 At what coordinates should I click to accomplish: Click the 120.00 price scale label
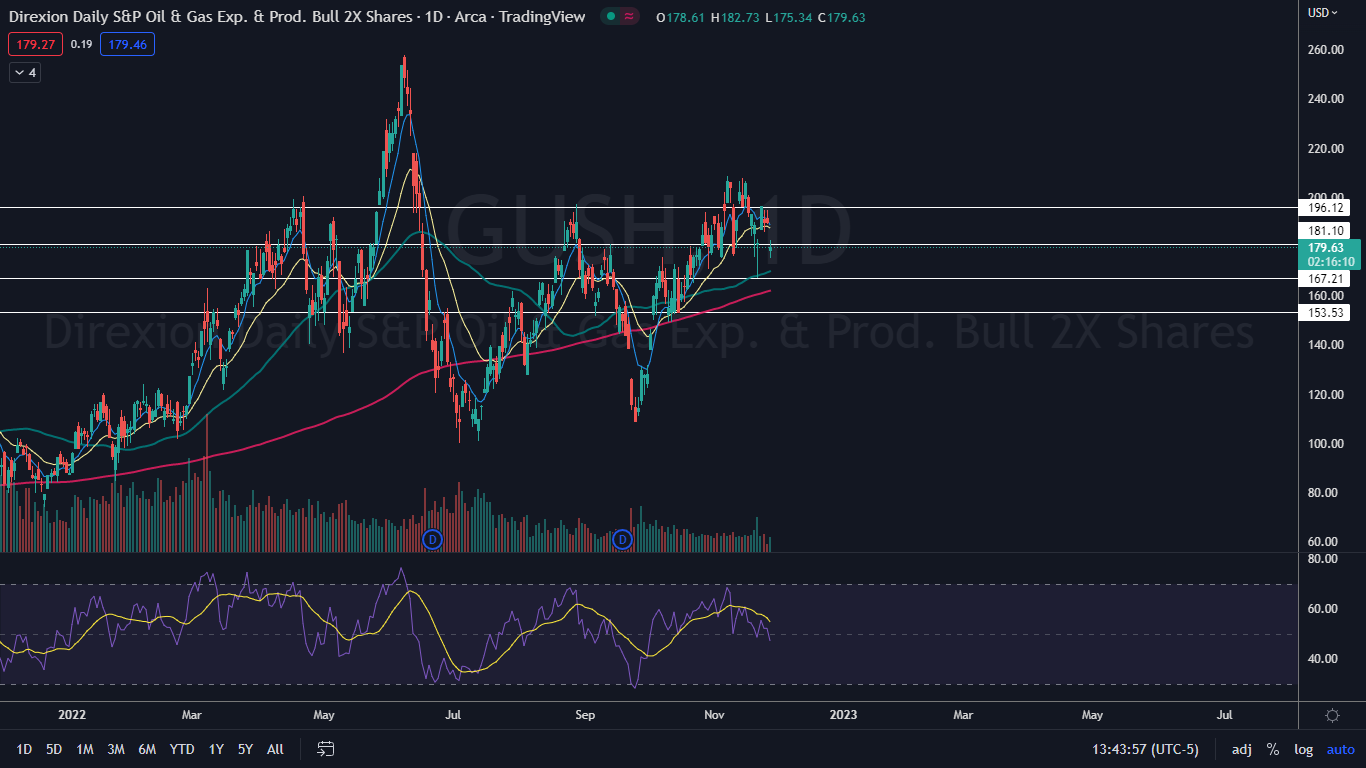1324,394
